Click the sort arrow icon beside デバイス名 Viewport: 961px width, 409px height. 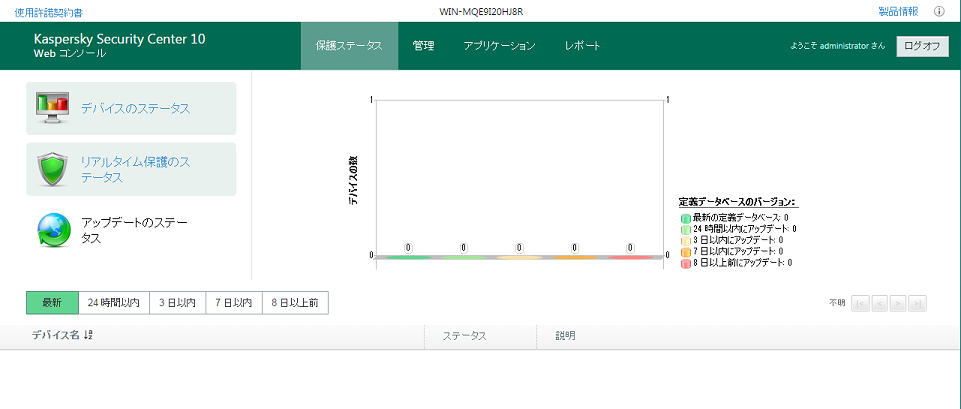point(88,335)
